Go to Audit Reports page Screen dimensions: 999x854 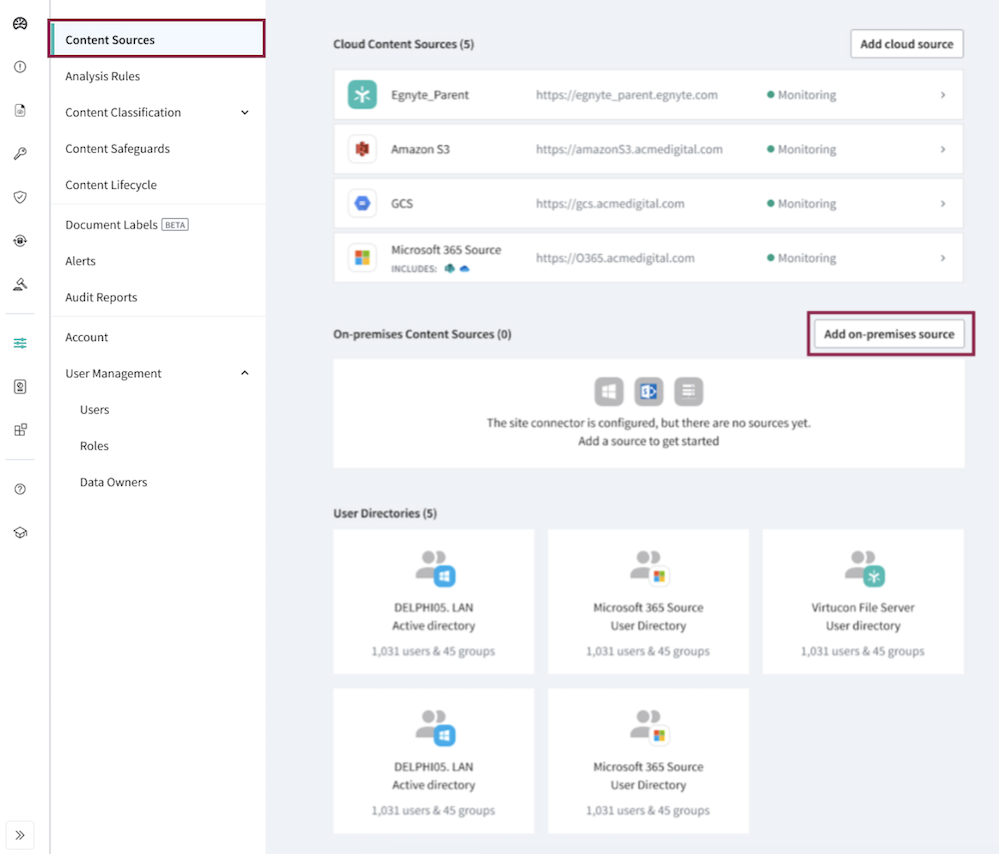(x=101, y=297)
